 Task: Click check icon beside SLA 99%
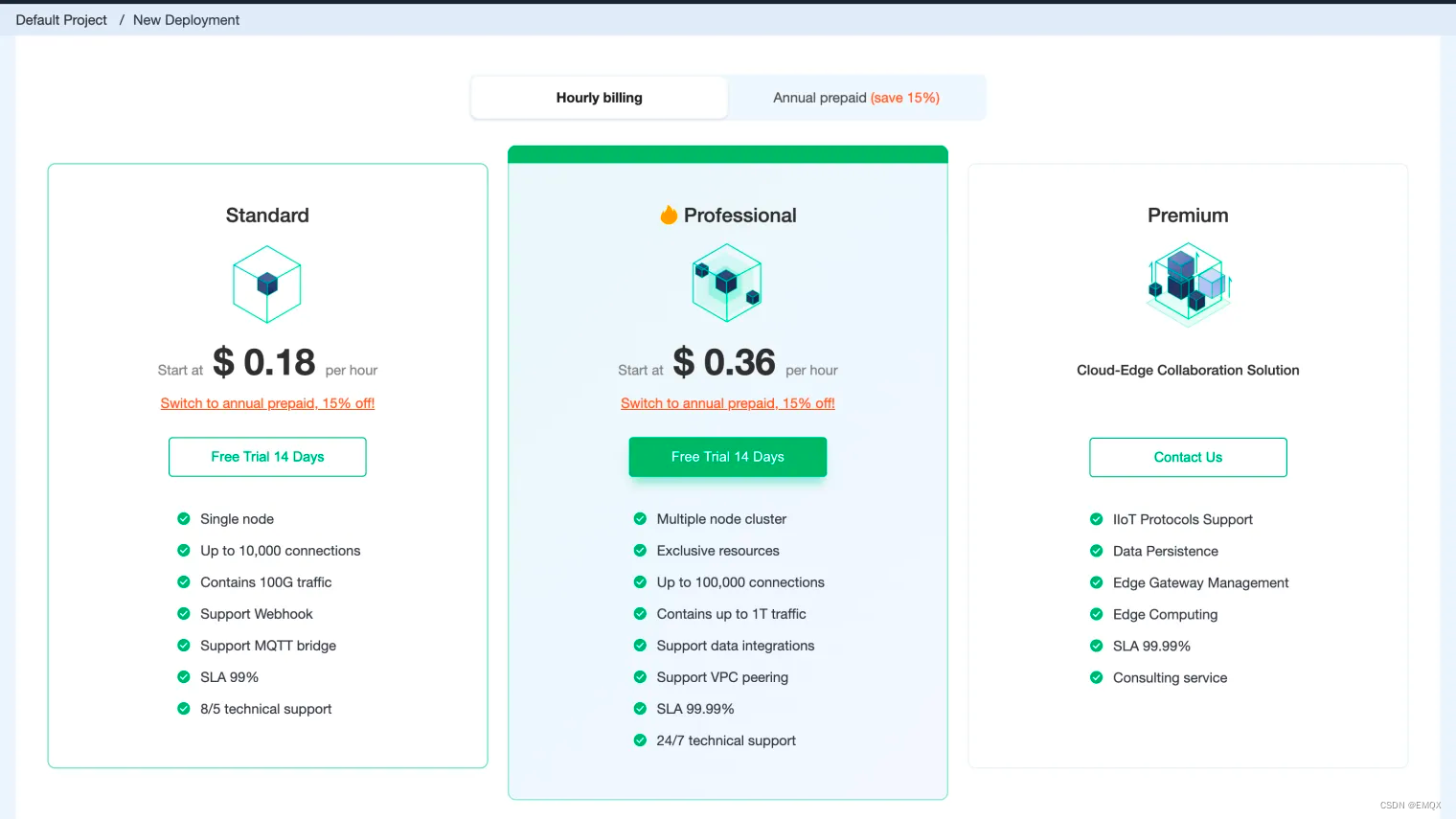[x=184, y=677]
